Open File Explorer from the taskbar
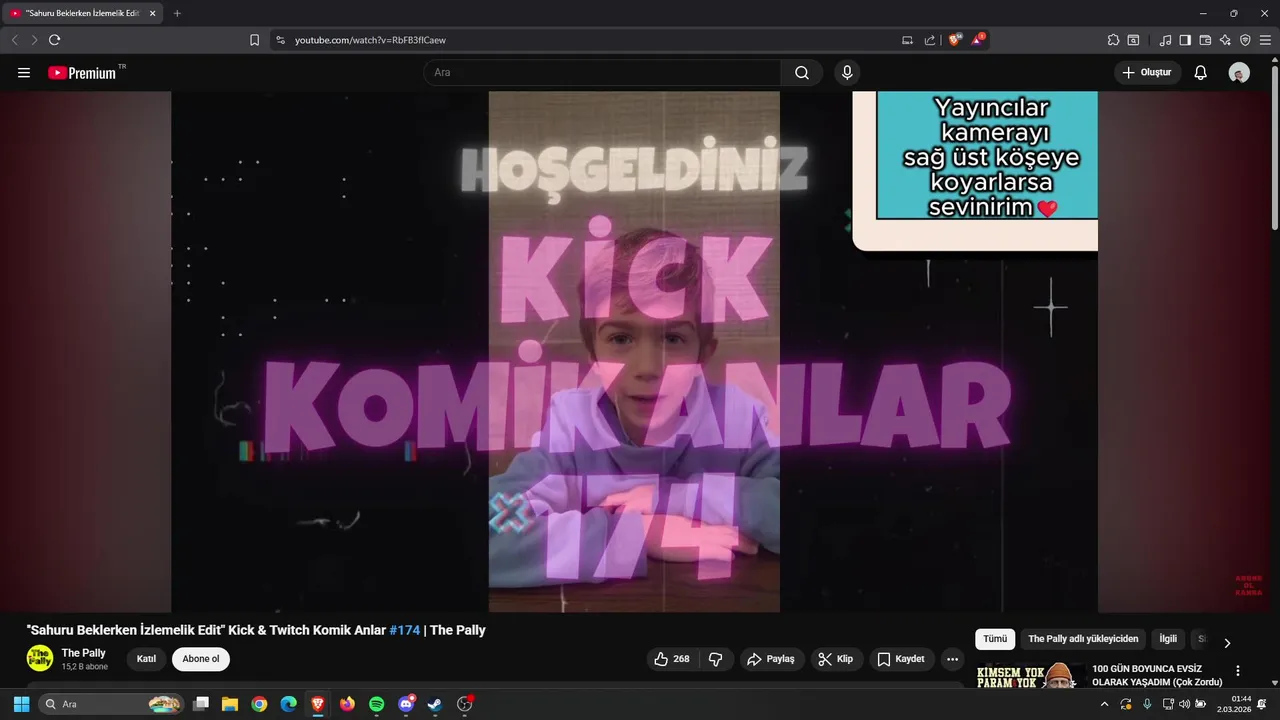The height and width of the screenshot is (720, 1280). coord(230,704)
